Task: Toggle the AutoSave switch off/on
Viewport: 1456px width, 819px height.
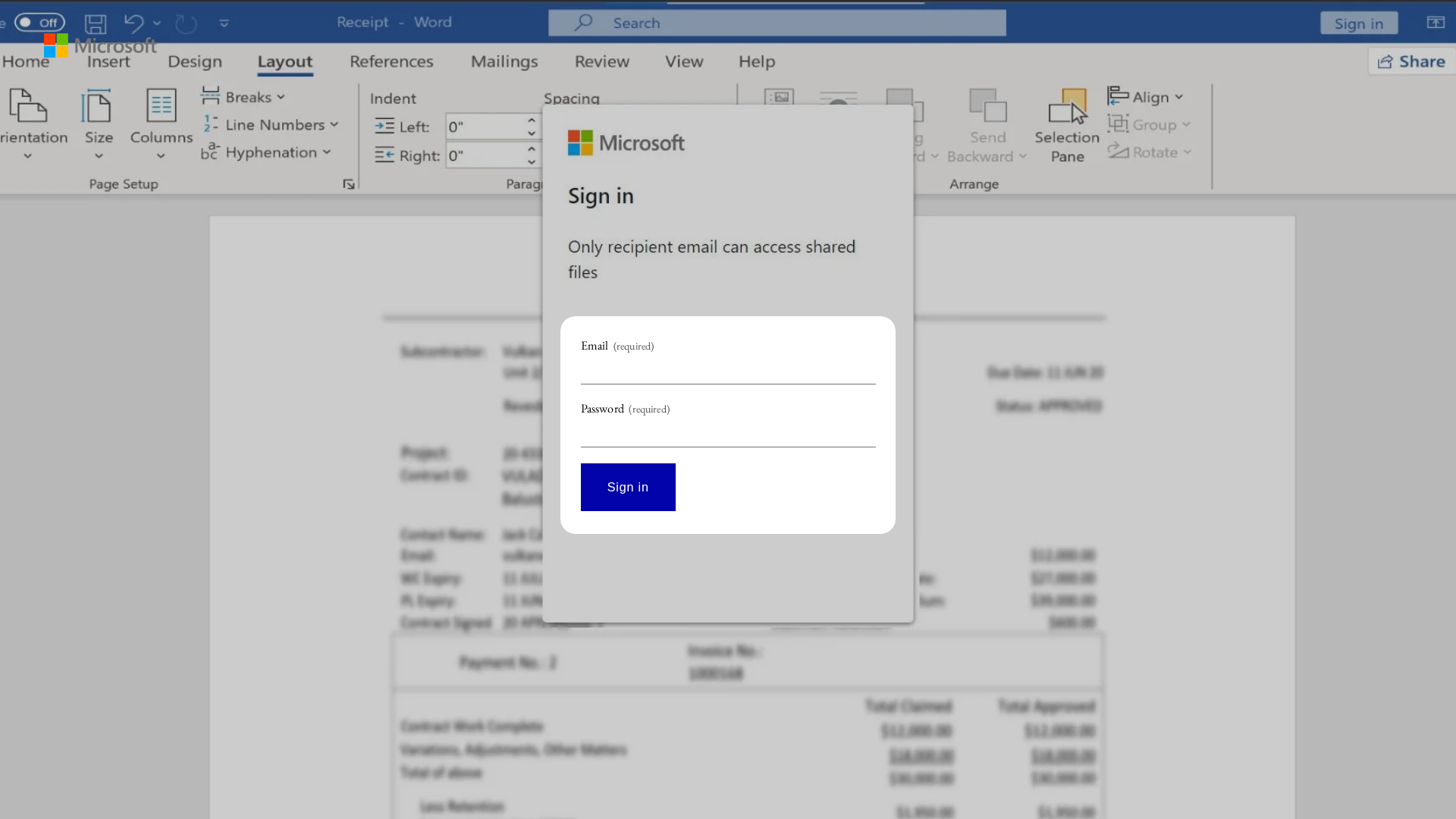Action: 39,23
